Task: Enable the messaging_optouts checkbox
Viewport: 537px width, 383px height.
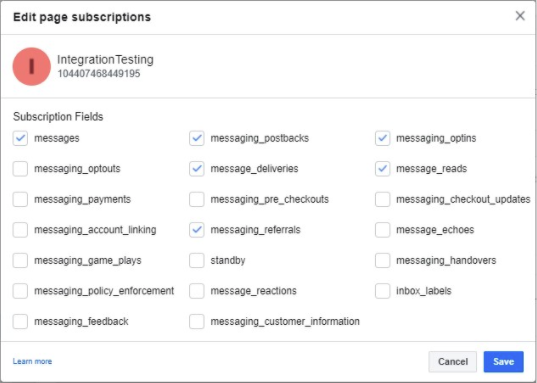Action: 20,169
